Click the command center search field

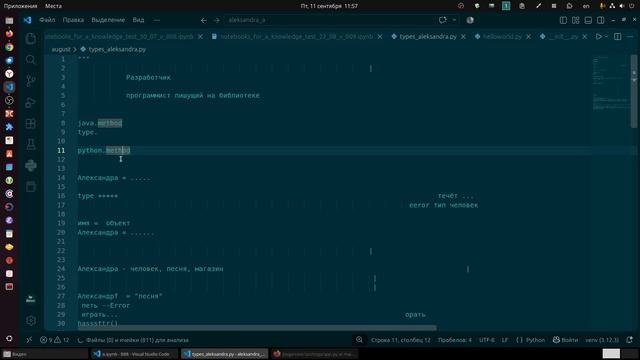click(x=330, y=20)
